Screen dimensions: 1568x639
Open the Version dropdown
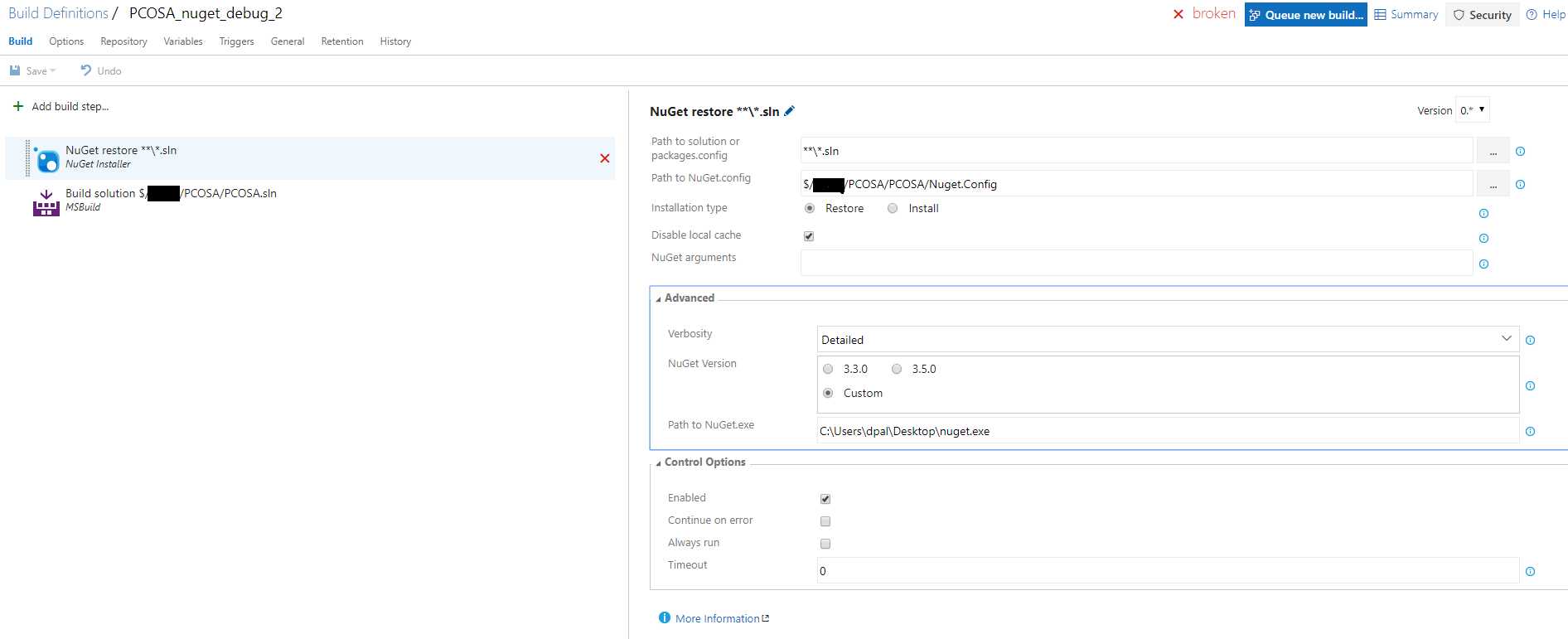1473,110
